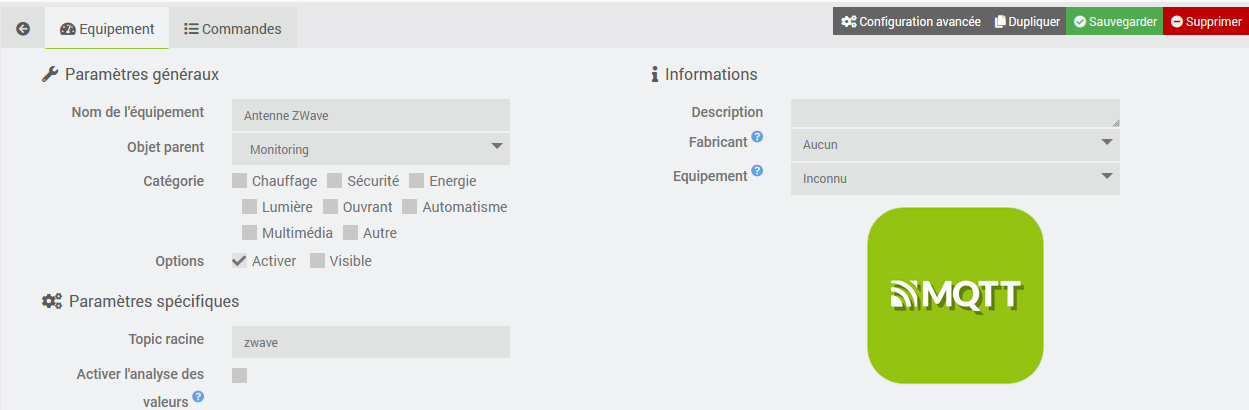Click the red Supprimer button
Screen dimensions: 1249x410
point(1205,21)
